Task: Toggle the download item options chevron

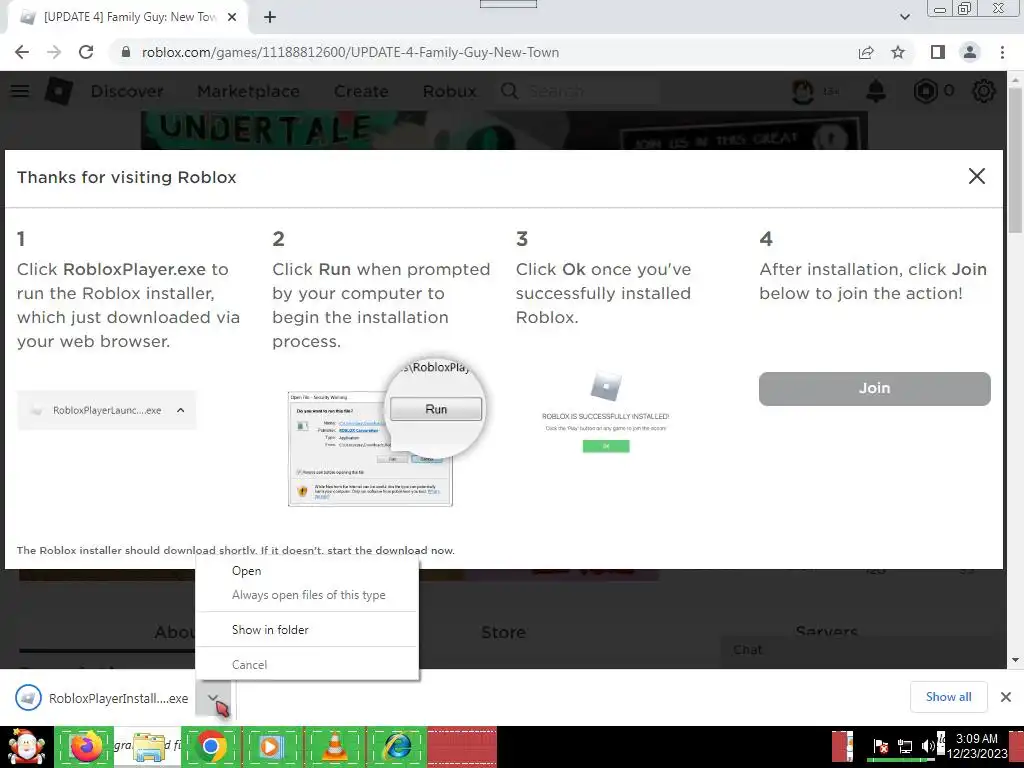Action: coord(213,698)
